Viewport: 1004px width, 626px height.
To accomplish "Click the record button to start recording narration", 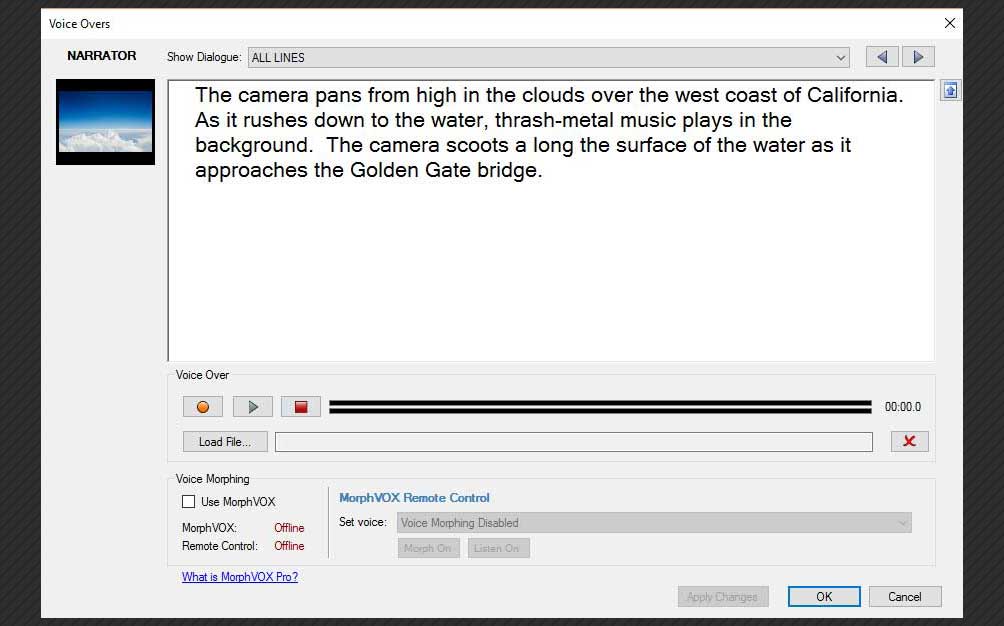I will click(202, 406).
